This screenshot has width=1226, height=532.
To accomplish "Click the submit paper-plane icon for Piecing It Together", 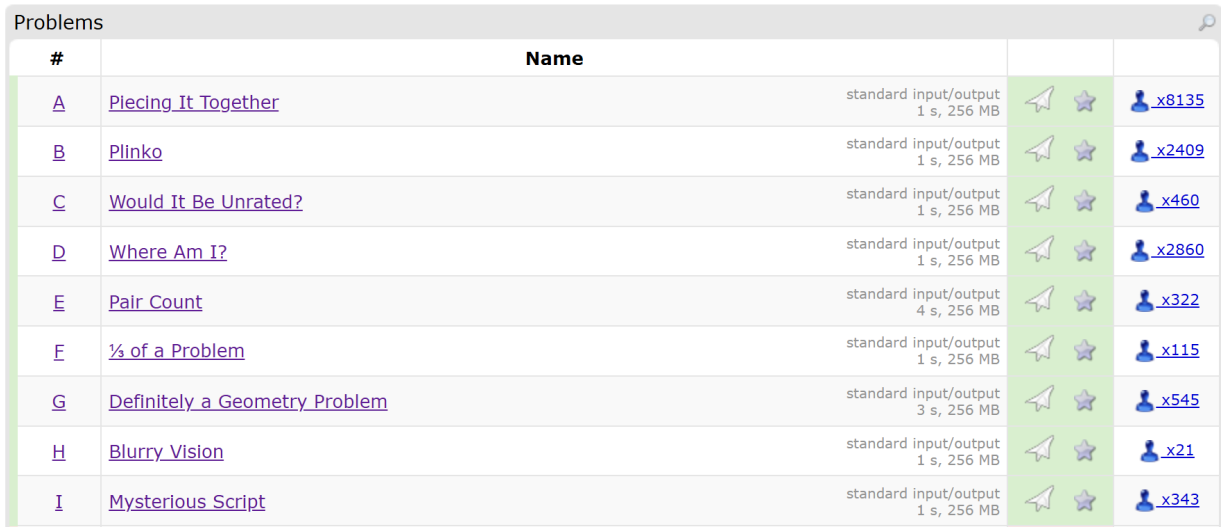I will click(1040, 100).
